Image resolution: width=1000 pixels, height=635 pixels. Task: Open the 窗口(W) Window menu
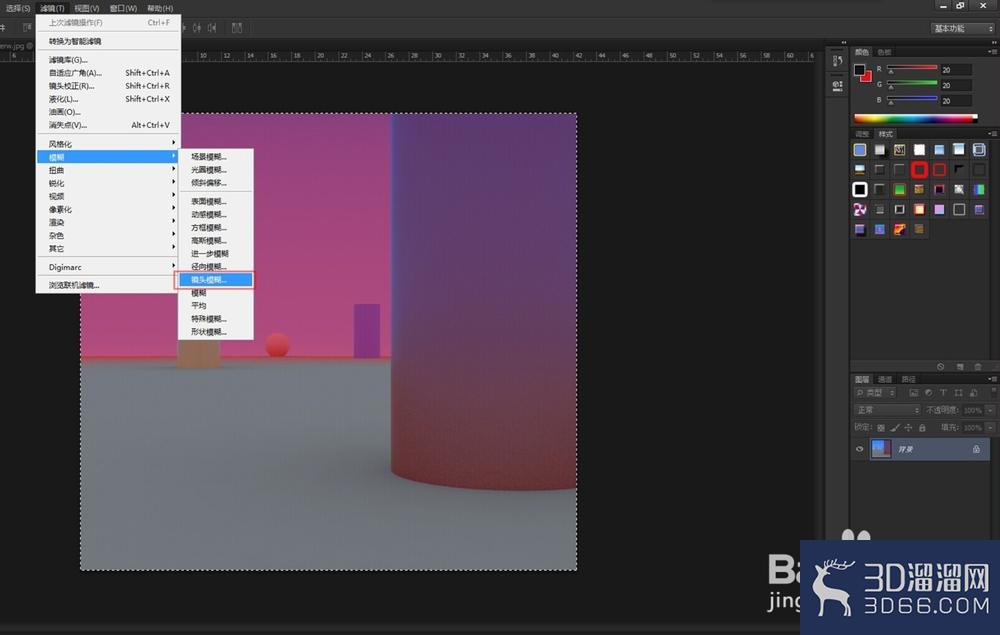(123, 8)
